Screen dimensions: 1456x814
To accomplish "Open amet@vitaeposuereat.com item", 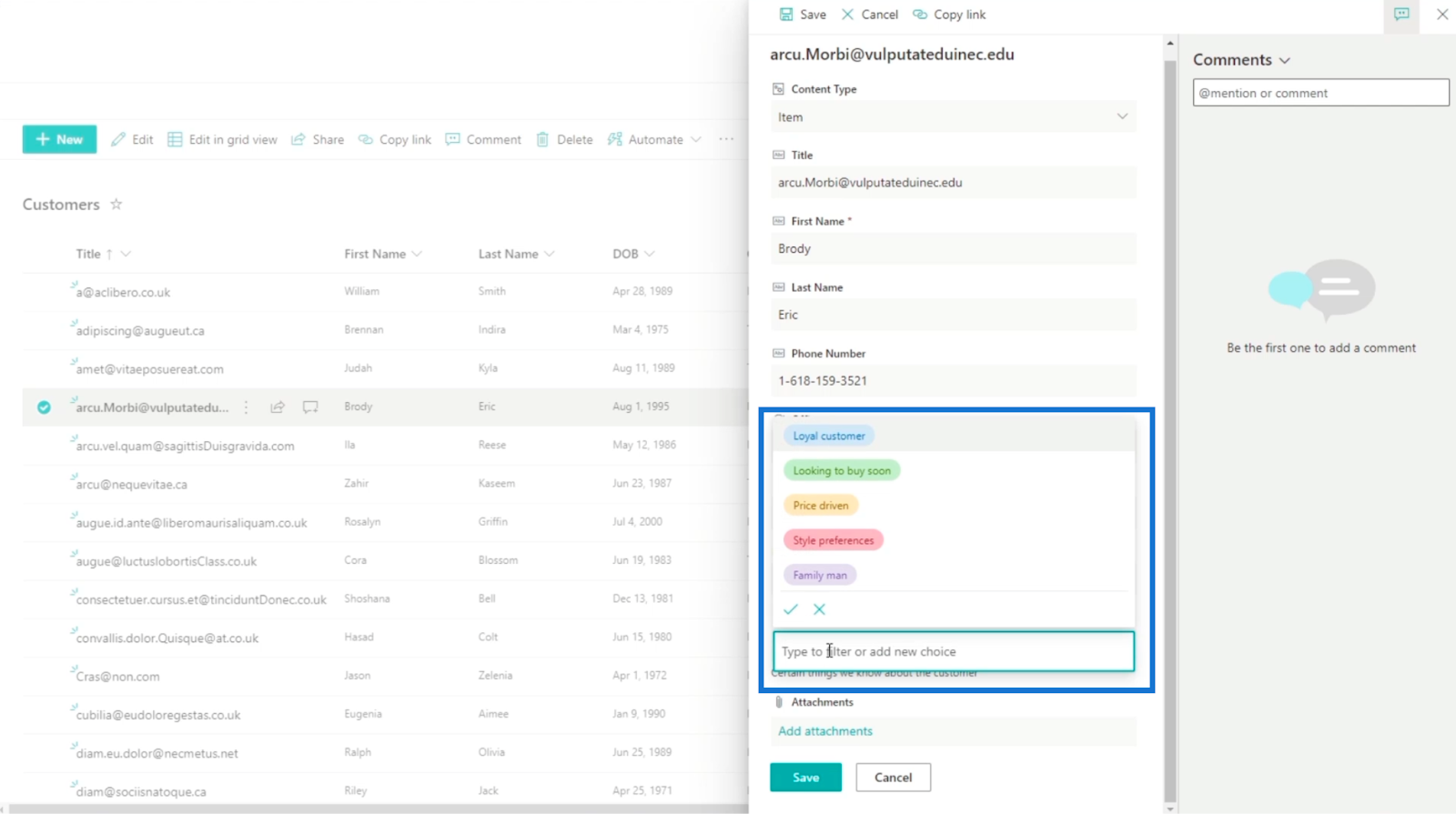I will coord(149,369).
